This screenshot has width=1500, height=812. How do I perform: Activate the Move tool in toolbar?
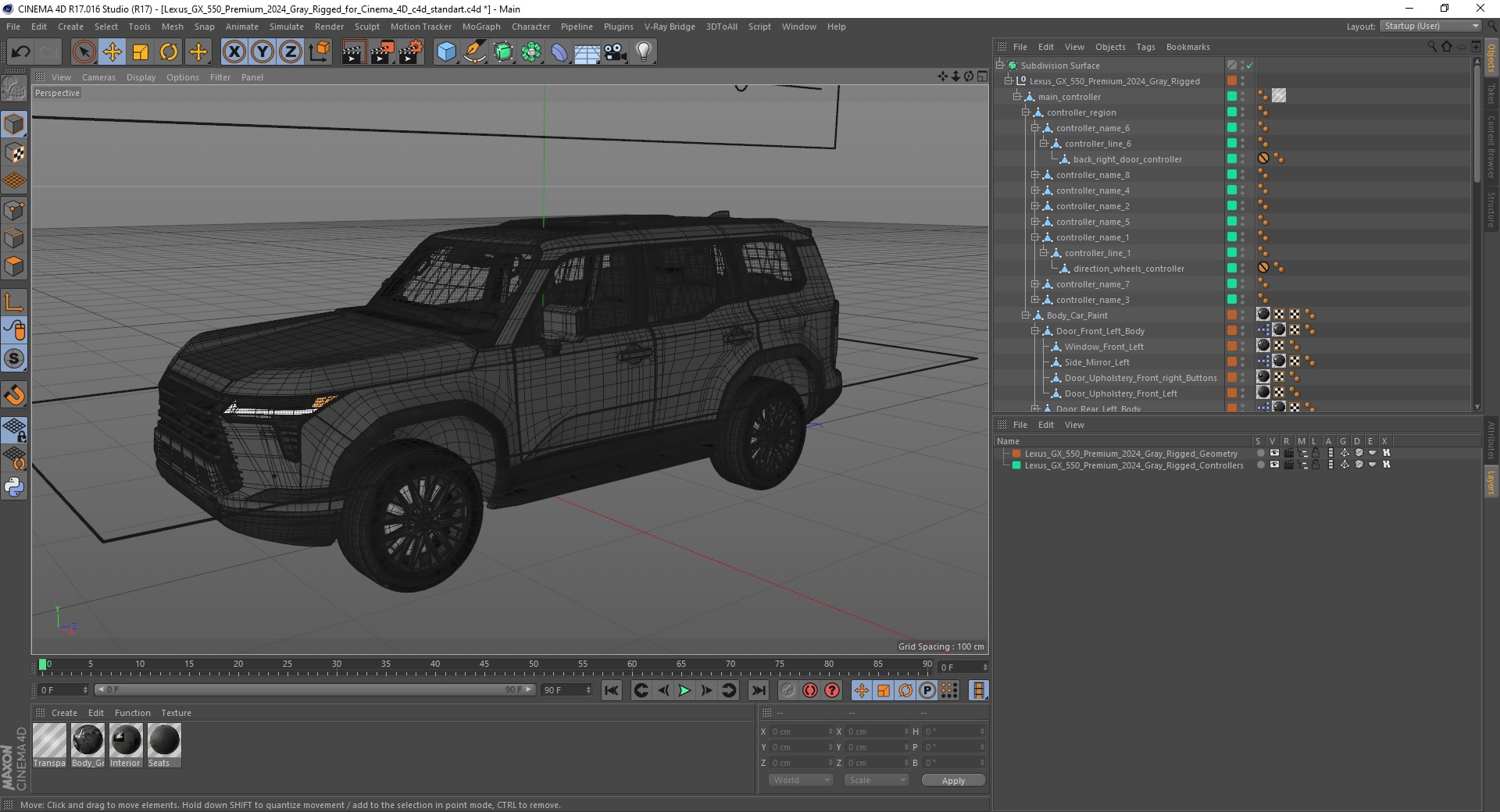point(112,52)
